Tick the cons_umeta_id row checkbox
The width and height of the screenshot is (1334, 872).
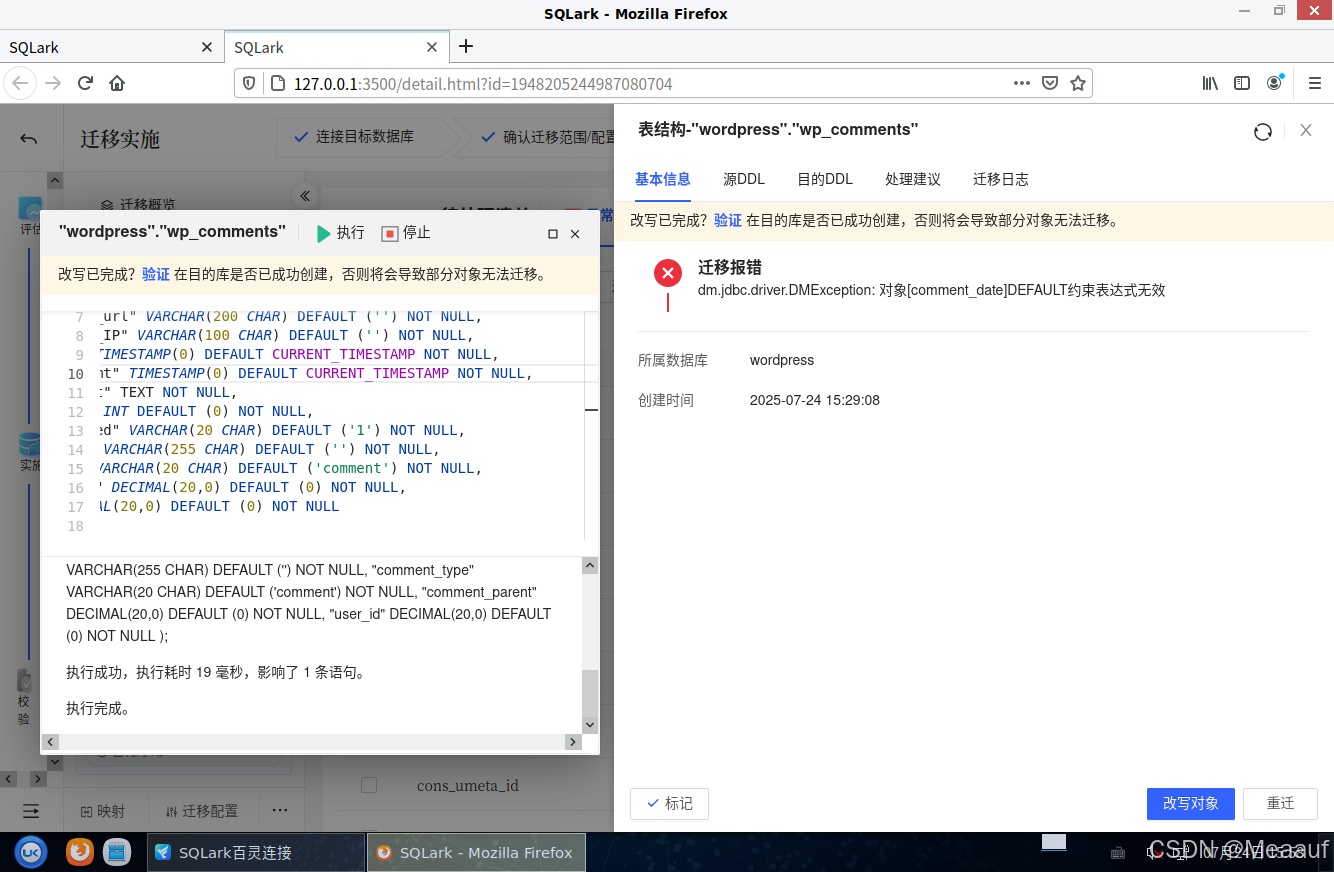tap(369, 785)
